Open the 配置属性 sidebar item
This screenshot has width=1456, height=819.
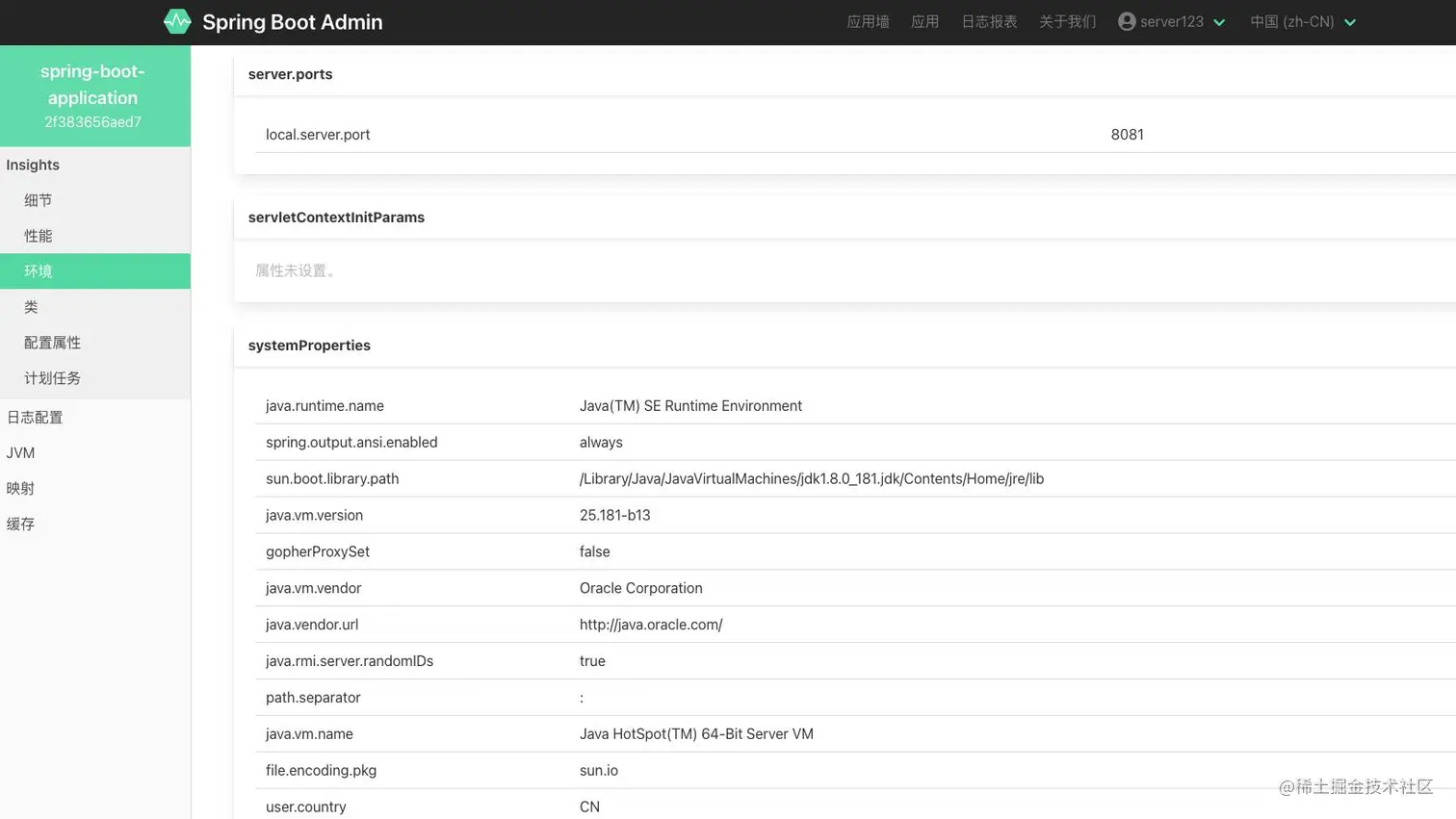click(95, 343)
